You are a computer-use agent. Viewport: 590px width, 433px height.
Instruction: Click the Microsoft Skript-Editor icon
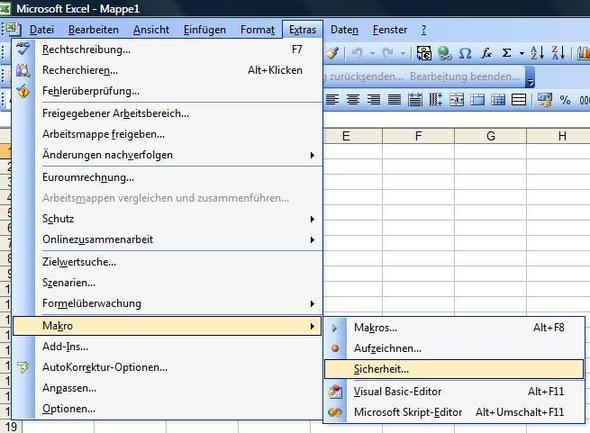335,412
